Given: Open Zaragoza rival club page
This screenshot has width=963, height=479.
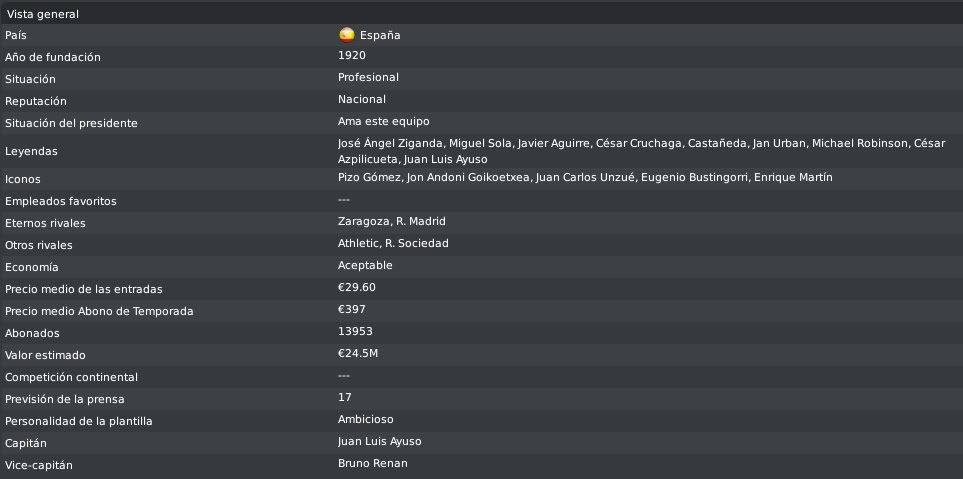Looking at the screenshot, I should (363, 222).
